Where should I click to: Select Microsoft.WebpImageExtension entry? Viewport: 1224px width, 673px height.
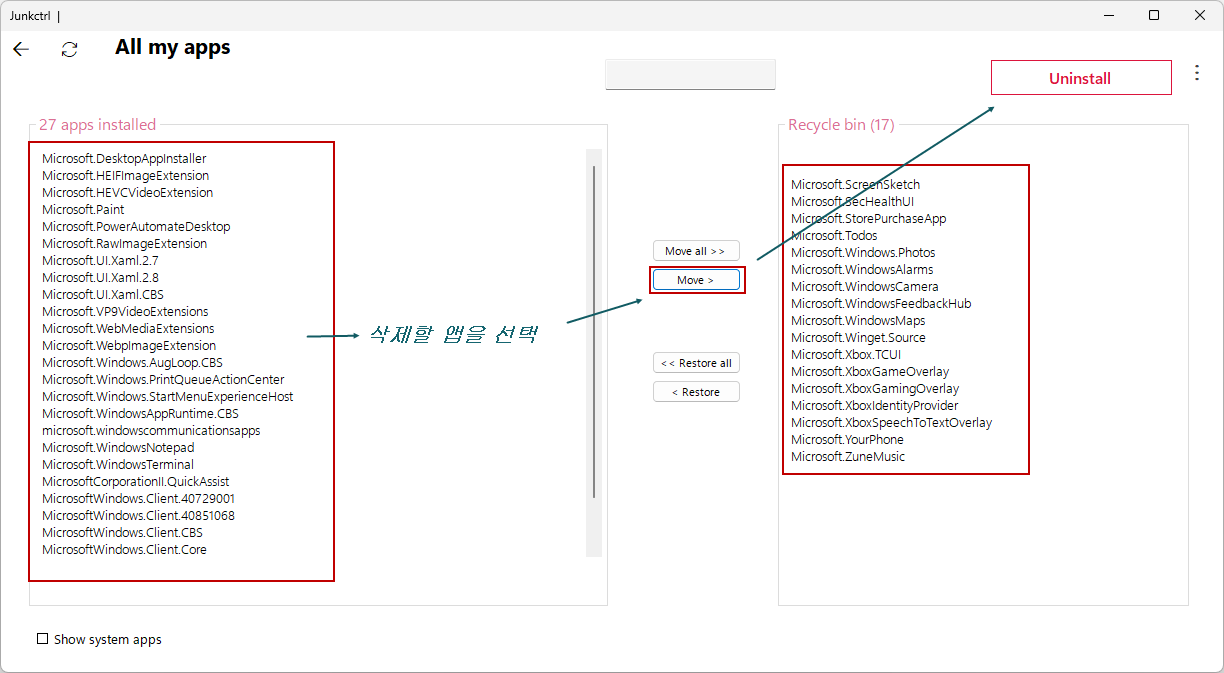point(129,346)
